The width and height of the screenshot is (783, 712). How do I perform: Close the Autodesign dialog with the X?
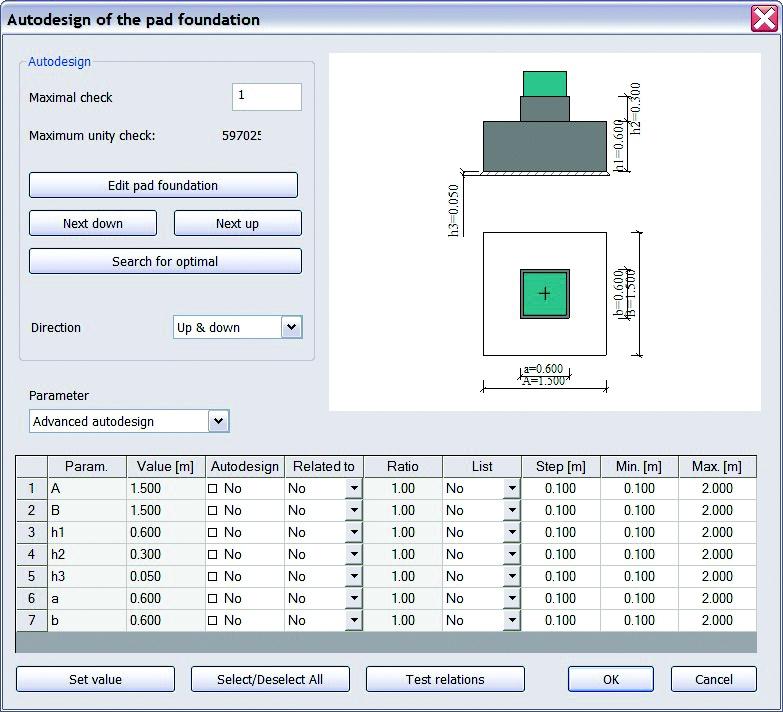click(x=765, y=19)
